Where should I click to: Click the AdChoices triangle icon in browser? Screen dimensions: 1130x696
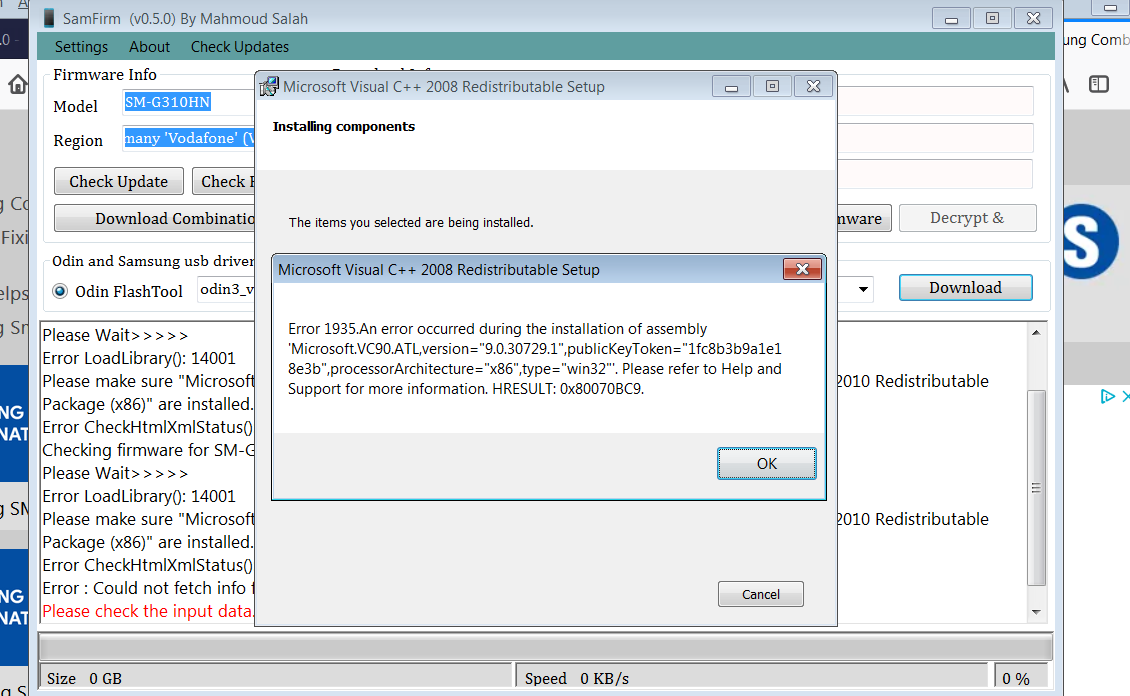click(x=1108, y=396)
